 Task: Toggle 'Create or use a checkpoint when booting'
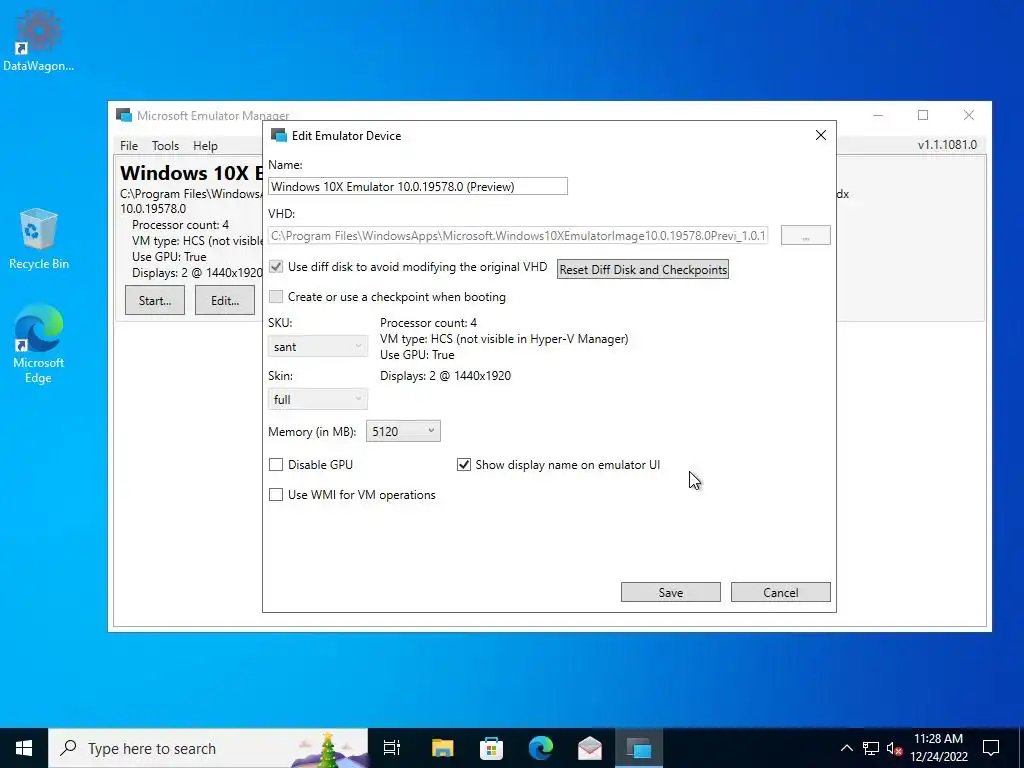coord(276,296)
